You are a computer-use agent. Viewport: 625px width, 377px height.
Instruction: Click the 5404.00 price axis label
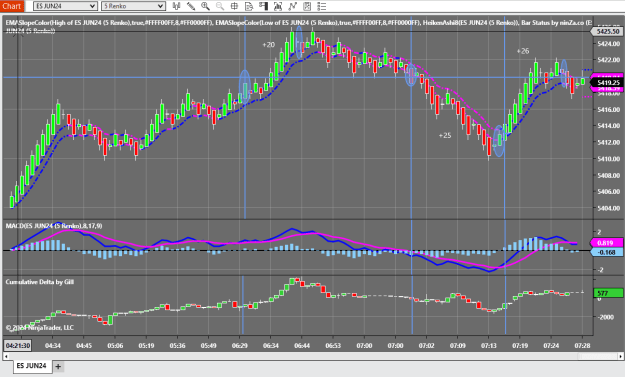(x=609, y=208)
